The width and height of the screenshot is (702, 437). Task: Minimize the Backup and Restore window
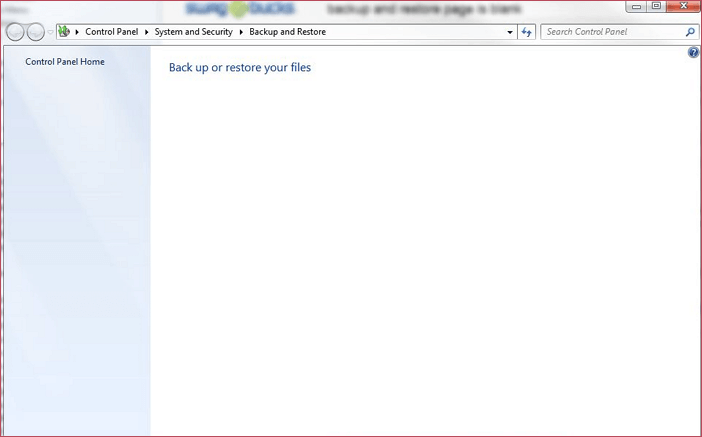(638, 6)
